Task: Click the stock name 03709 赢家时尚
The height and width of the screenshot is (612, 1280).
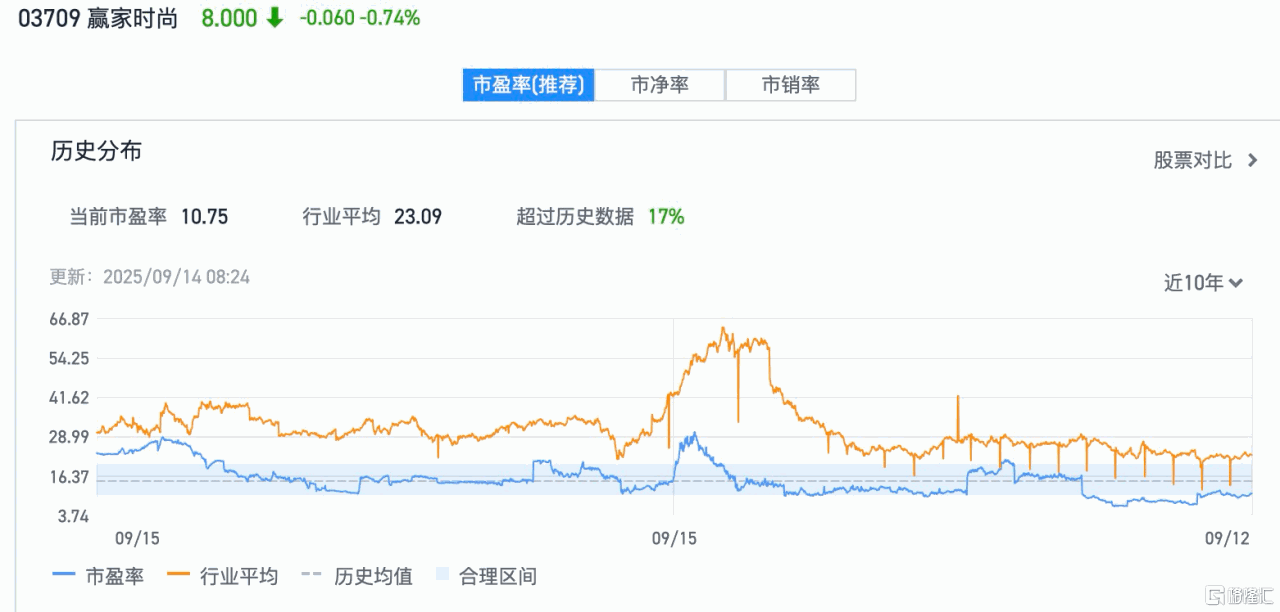Action: (x=98, y=18)
